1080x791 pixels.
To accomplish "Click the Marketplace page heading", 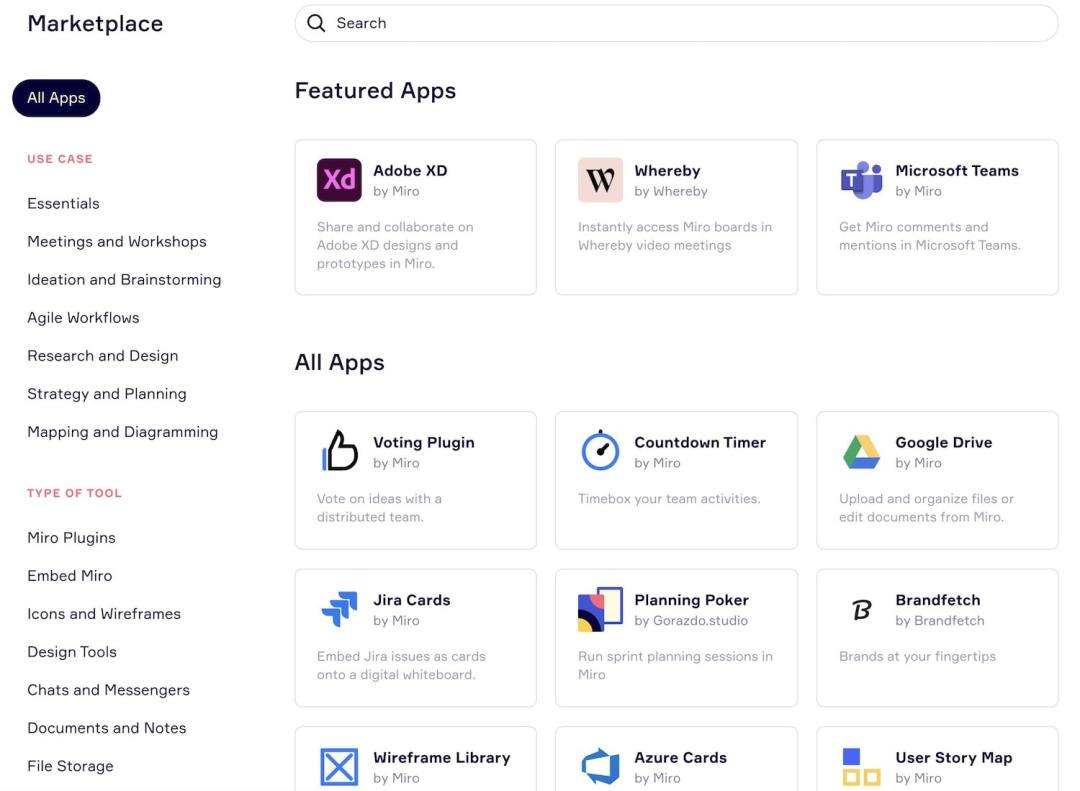I will click(96, 23).
